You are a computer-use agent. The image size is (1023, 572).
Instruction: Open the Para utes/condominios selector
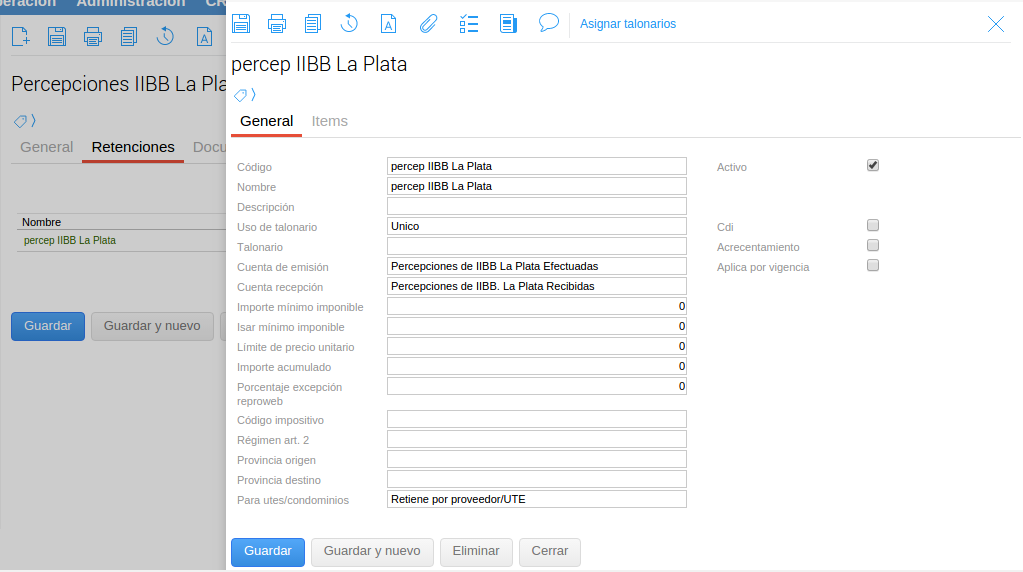(536, 499)
